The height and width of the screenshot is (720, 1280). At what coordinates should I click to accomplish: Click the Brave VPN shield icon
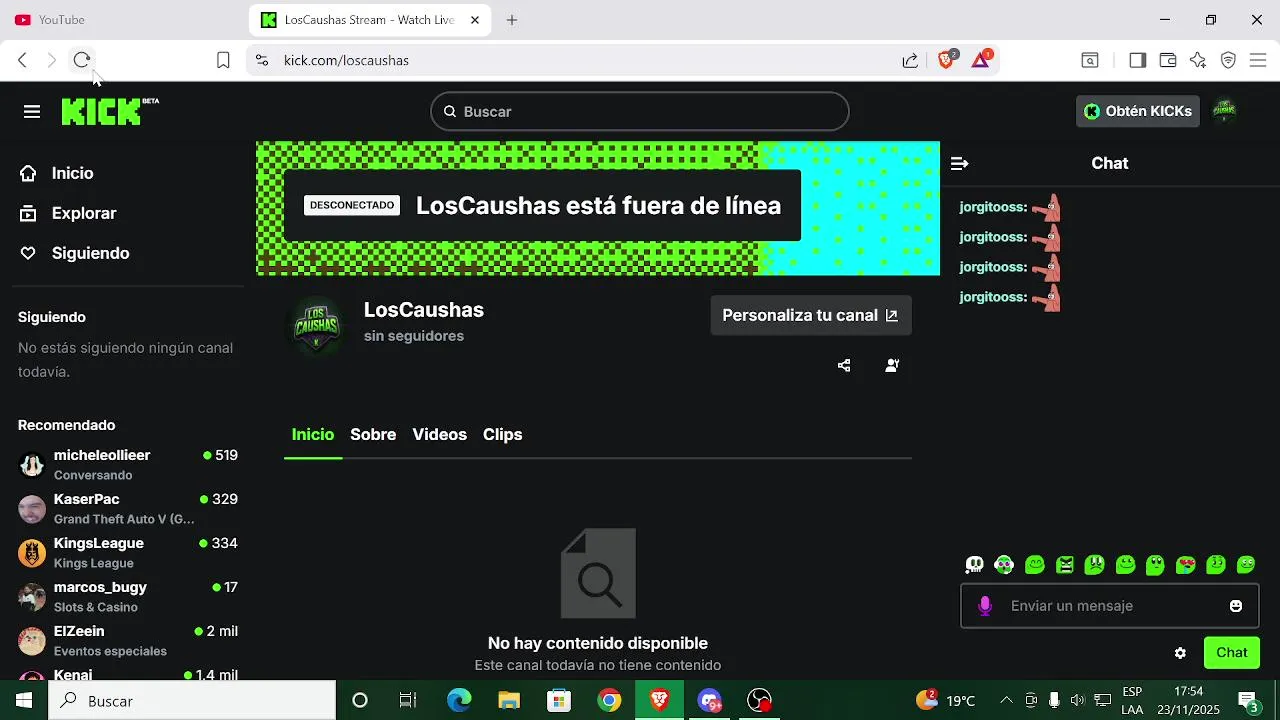(1228, 60)
